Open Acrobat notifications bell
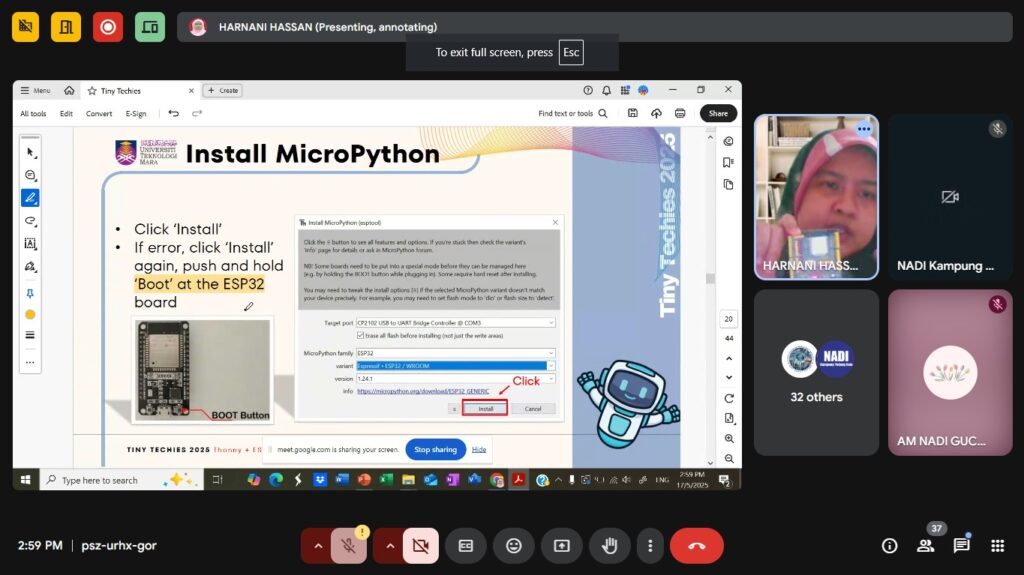 (607, 91)
